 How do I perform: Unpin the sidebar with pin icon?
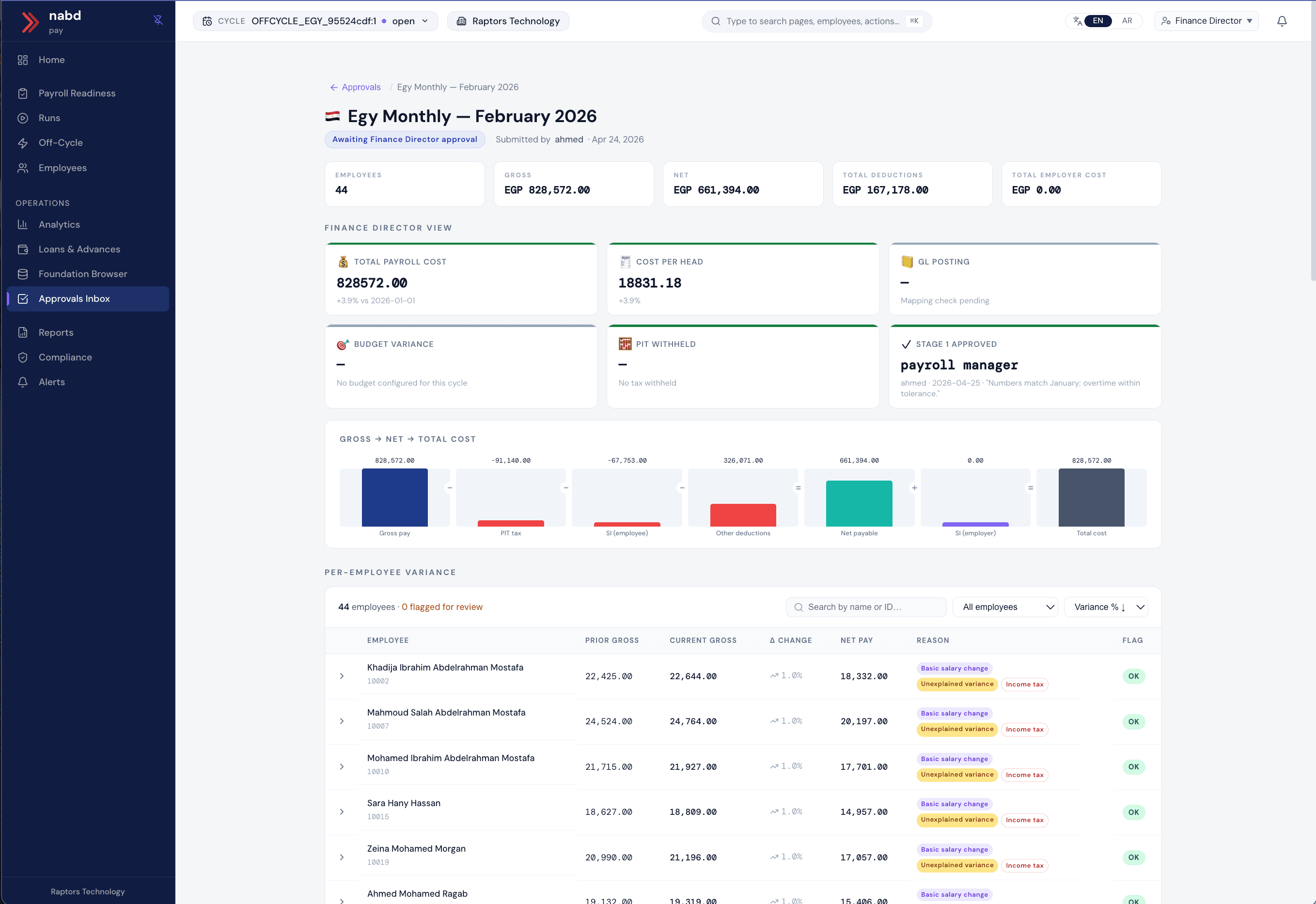point(158,20)
